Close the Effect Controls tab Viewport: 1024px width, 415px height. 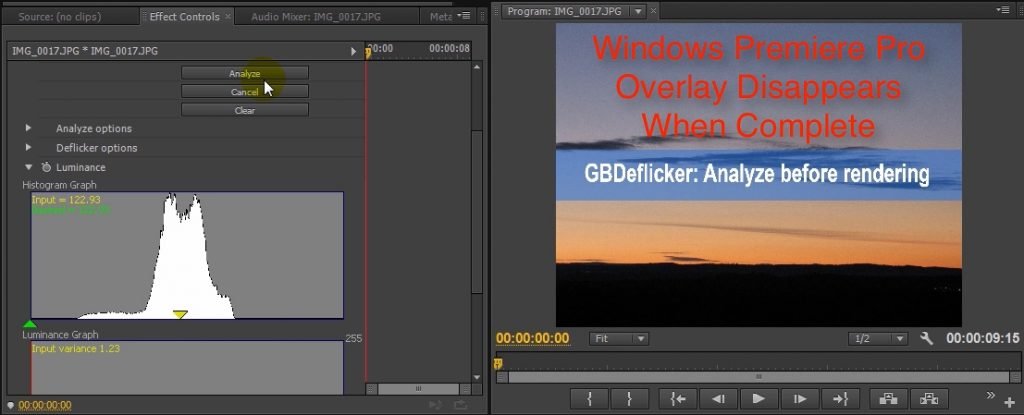[x=228, y=16]
